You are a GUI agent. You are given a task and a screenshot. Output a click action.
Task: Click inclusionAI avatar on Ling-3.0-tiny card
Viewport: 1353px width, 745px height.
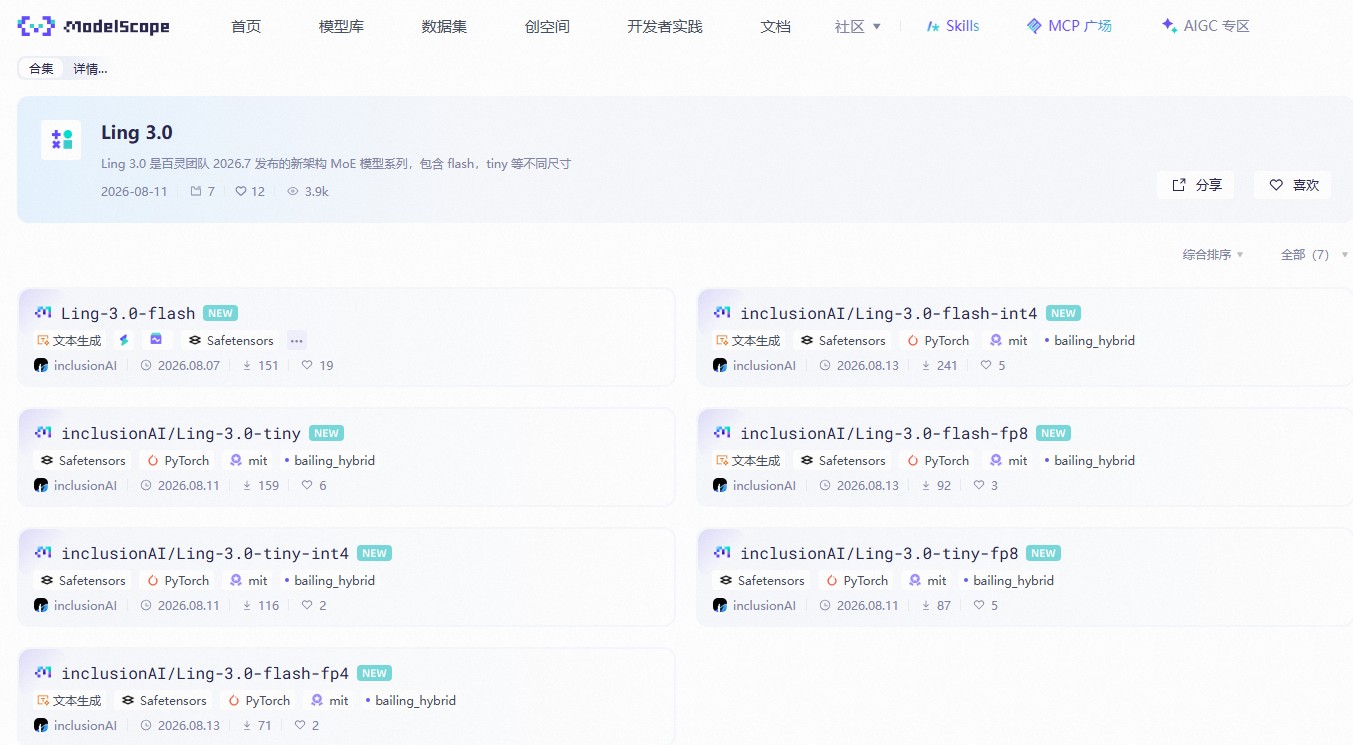[x=41, y=485]
